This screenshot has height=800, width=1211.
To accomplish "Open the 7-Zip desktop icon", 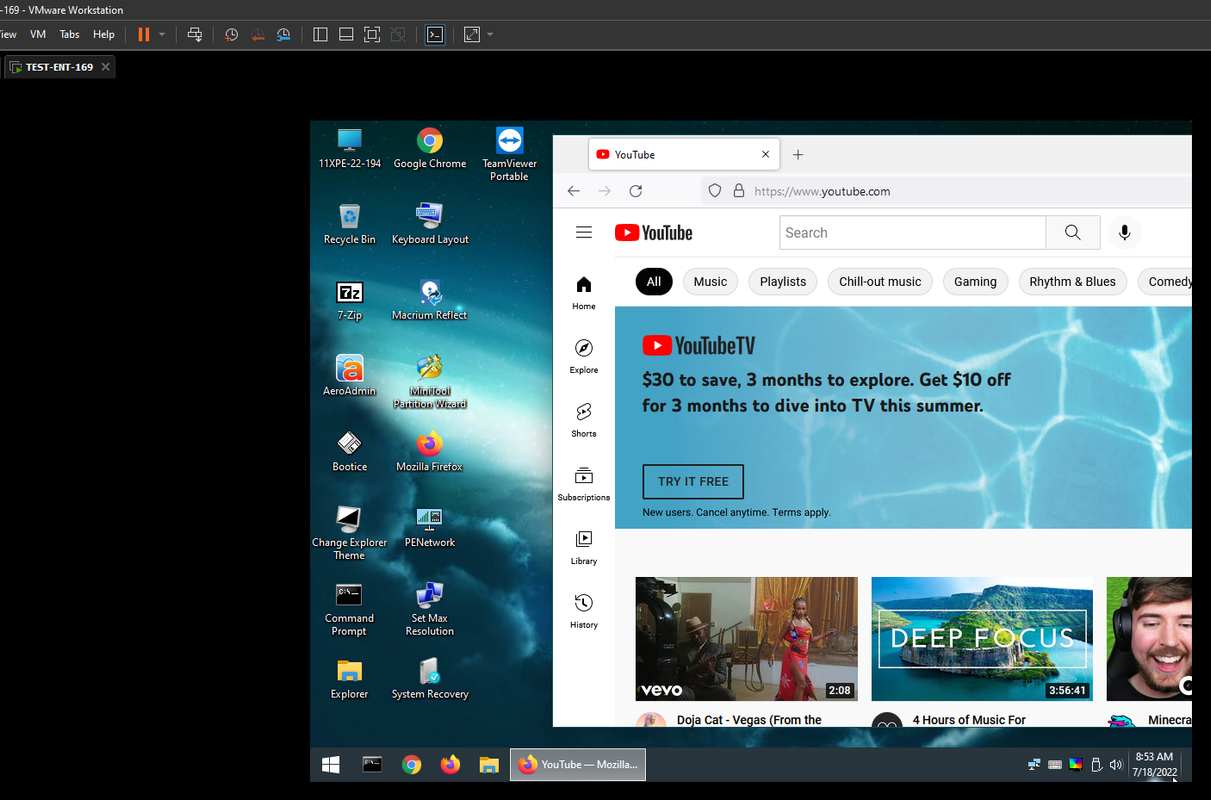I will (350, 300).
